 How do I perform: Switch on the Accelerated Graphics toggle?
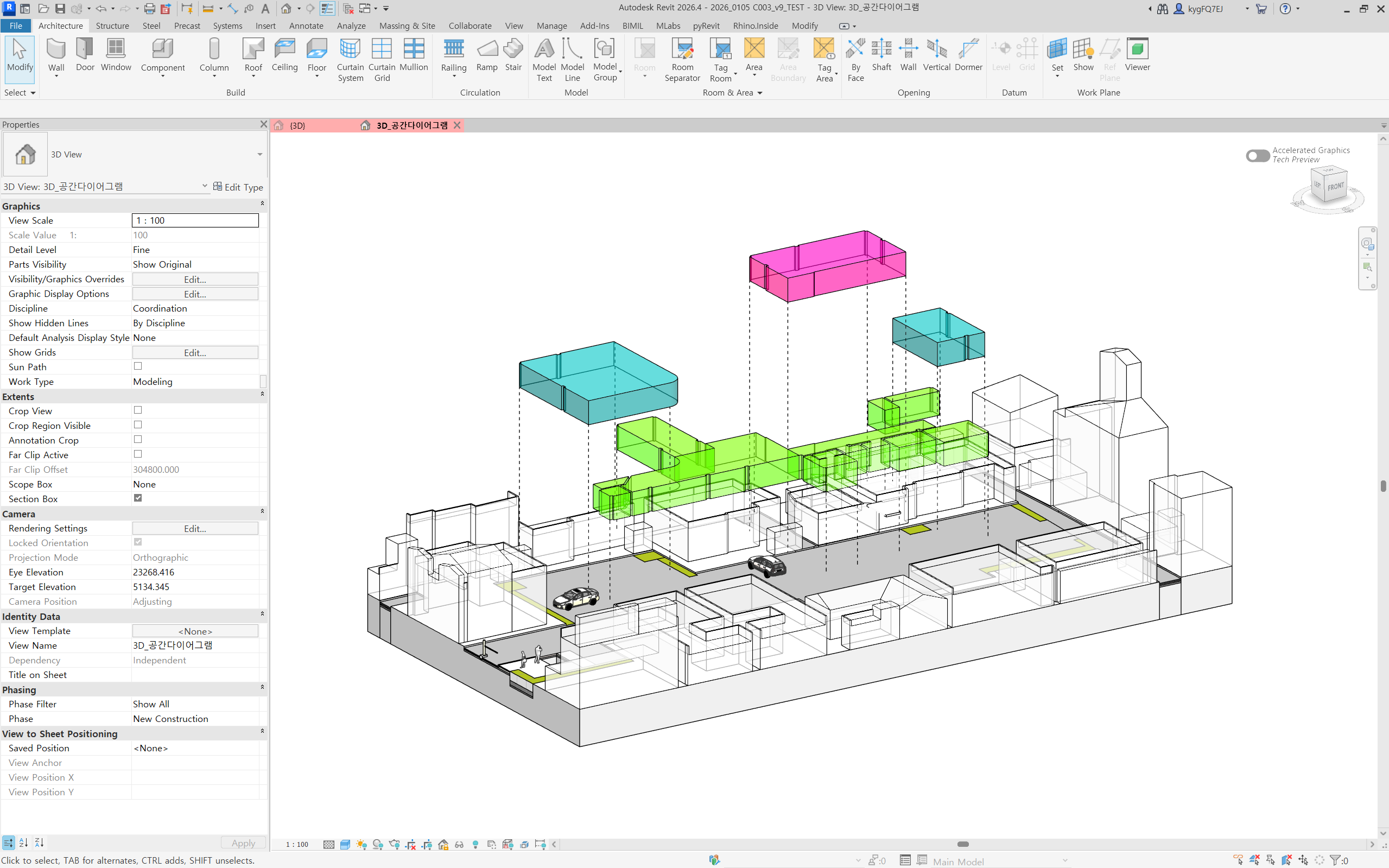coord(1258,156)
